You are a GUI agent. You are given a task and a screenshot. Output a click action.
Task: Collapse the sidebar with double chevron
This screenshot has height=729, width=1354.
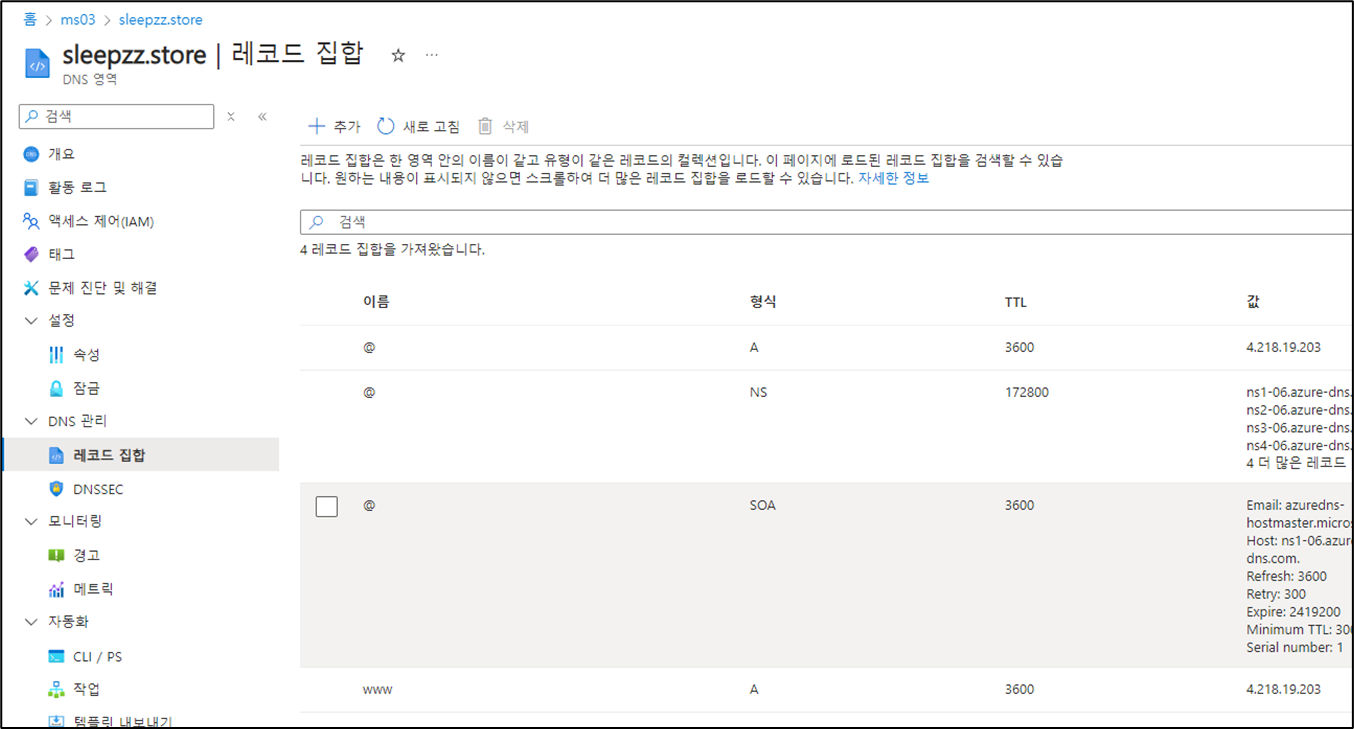pos(262,116)
